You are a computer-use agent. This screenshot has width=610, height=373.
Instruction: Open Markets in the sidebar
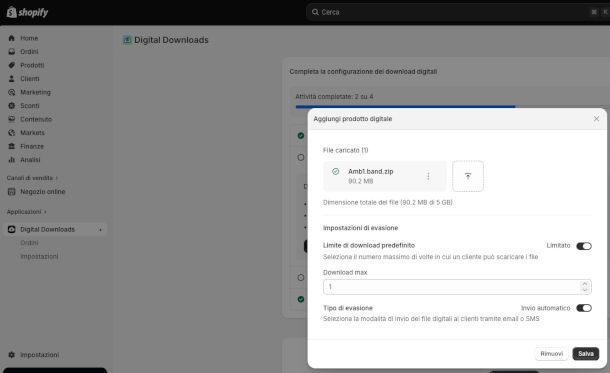(32, 133)
